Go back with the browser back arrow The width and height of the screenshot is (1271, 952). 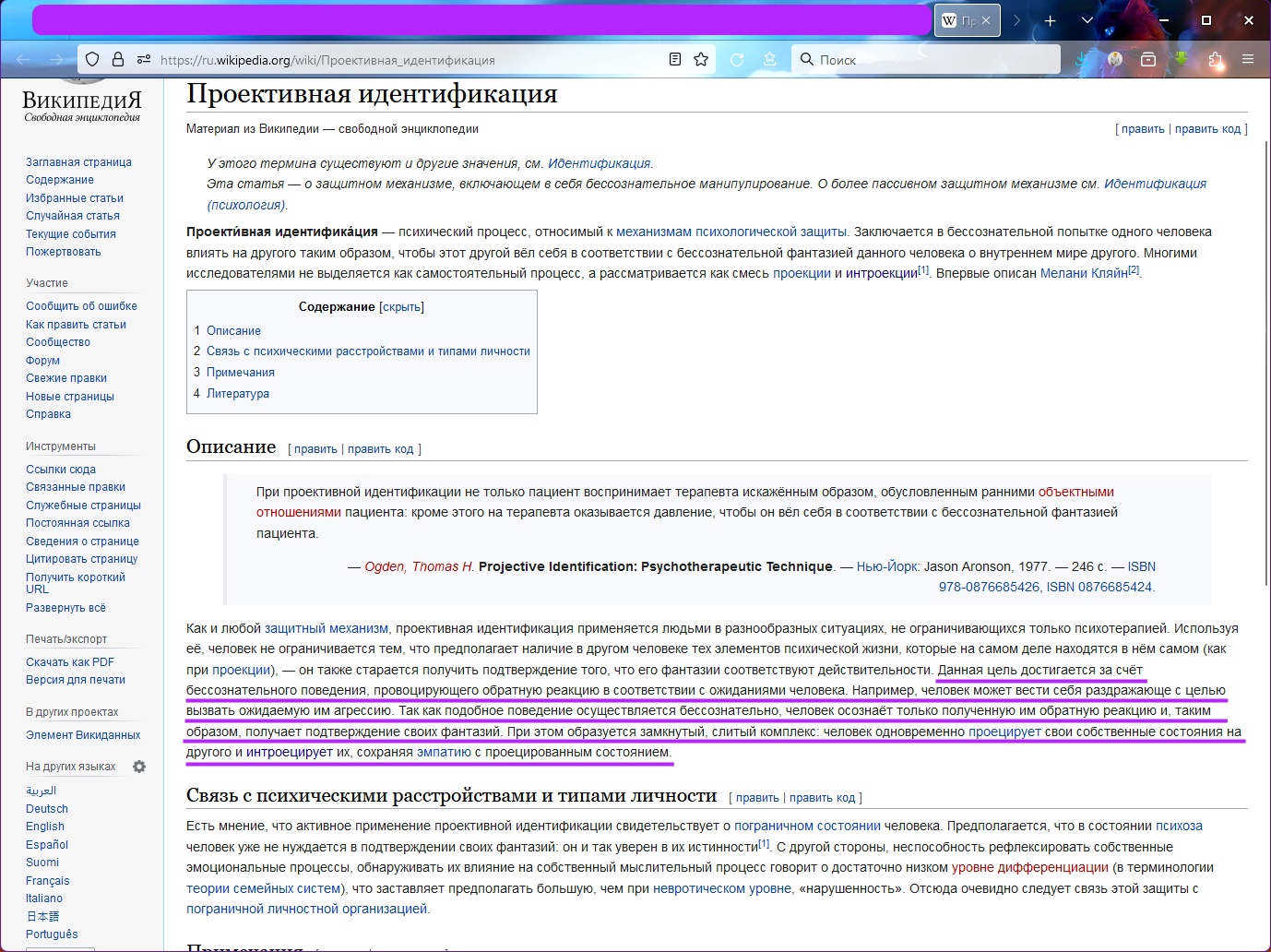[23, 60]
